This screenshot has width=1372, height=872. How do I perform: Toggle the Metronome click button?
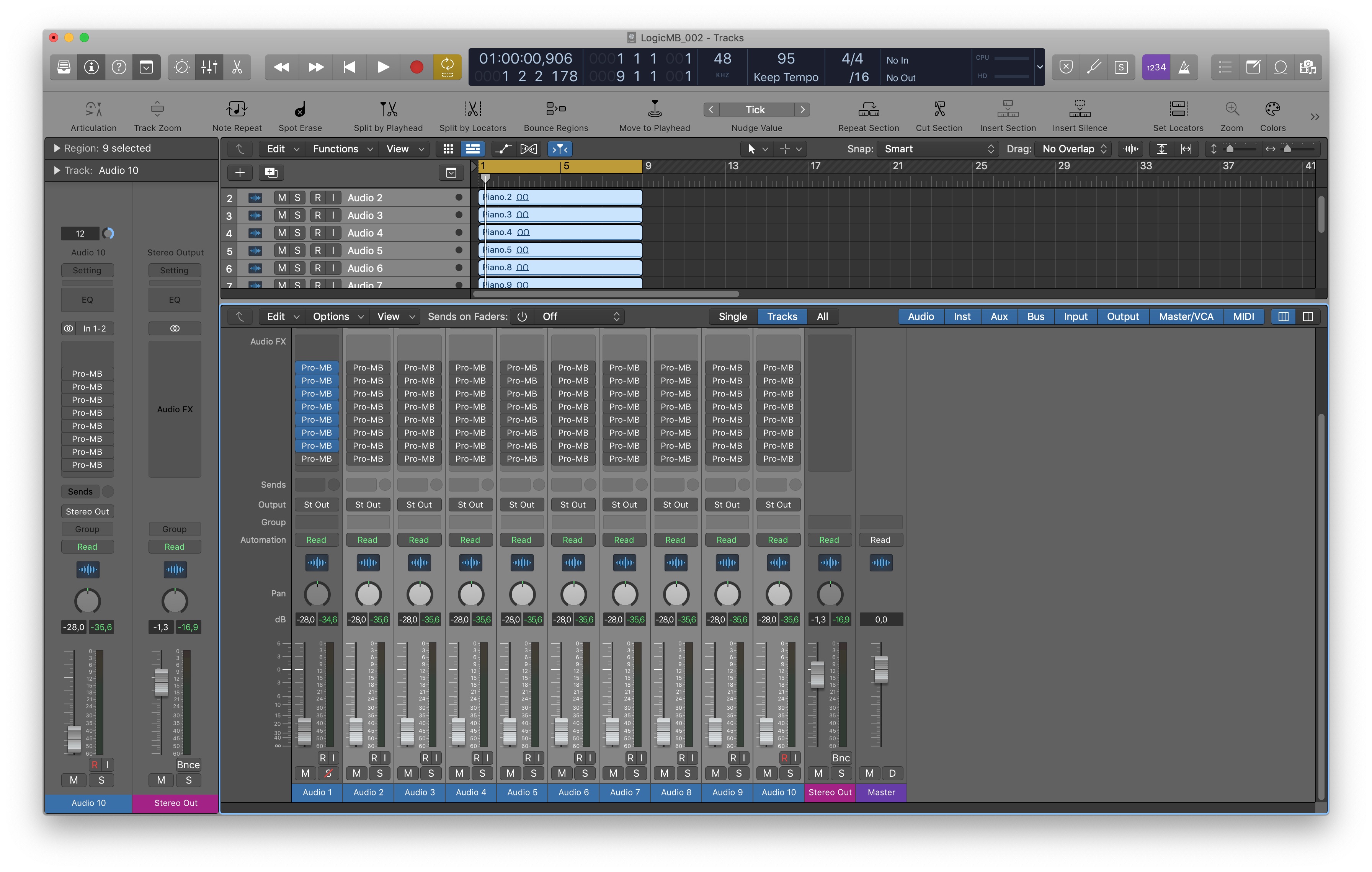[x=1184, y=67]
